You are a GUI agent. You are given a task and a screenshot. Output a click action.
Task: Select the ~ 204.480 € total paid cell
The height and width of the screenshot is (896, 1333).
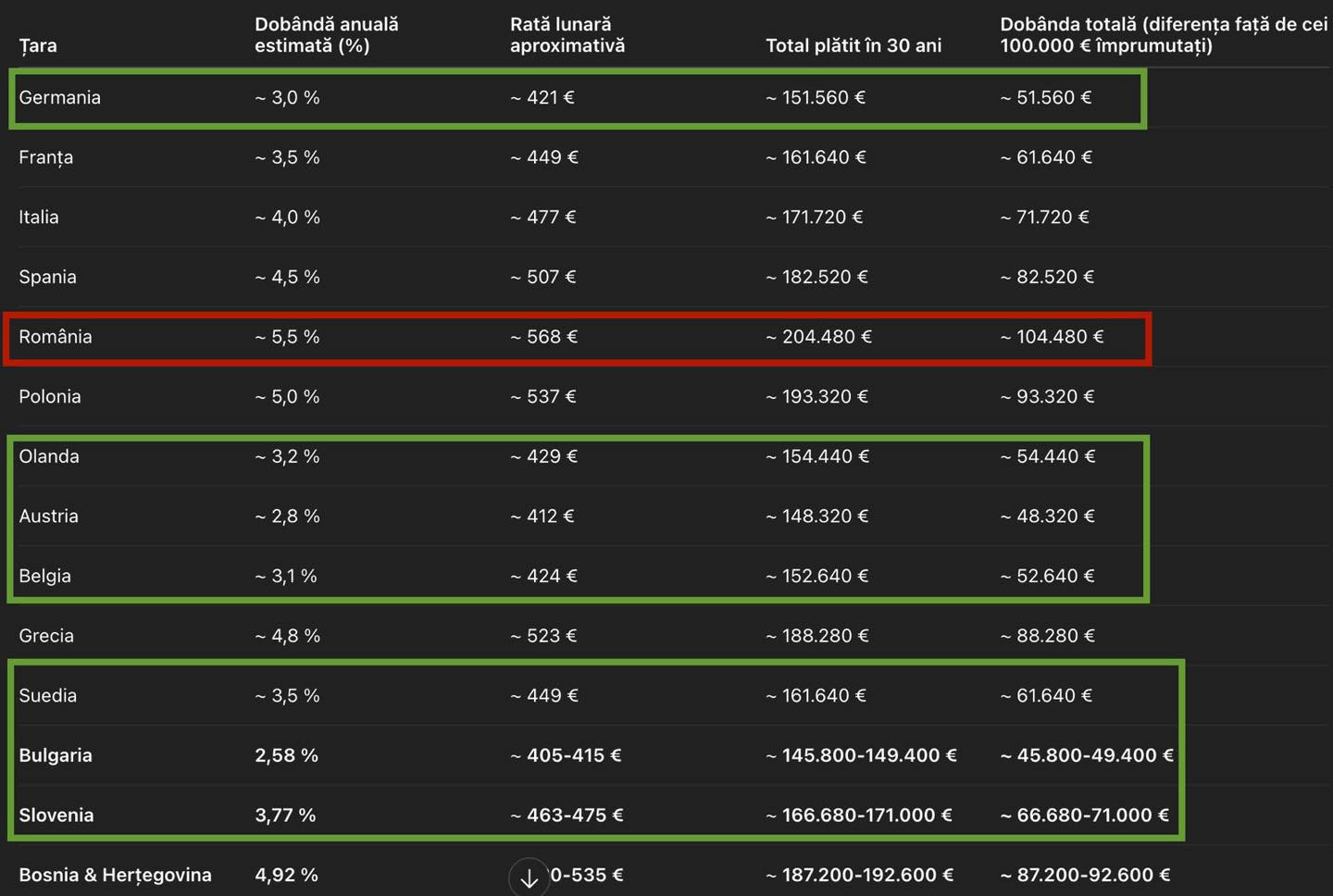click(818, 337)
